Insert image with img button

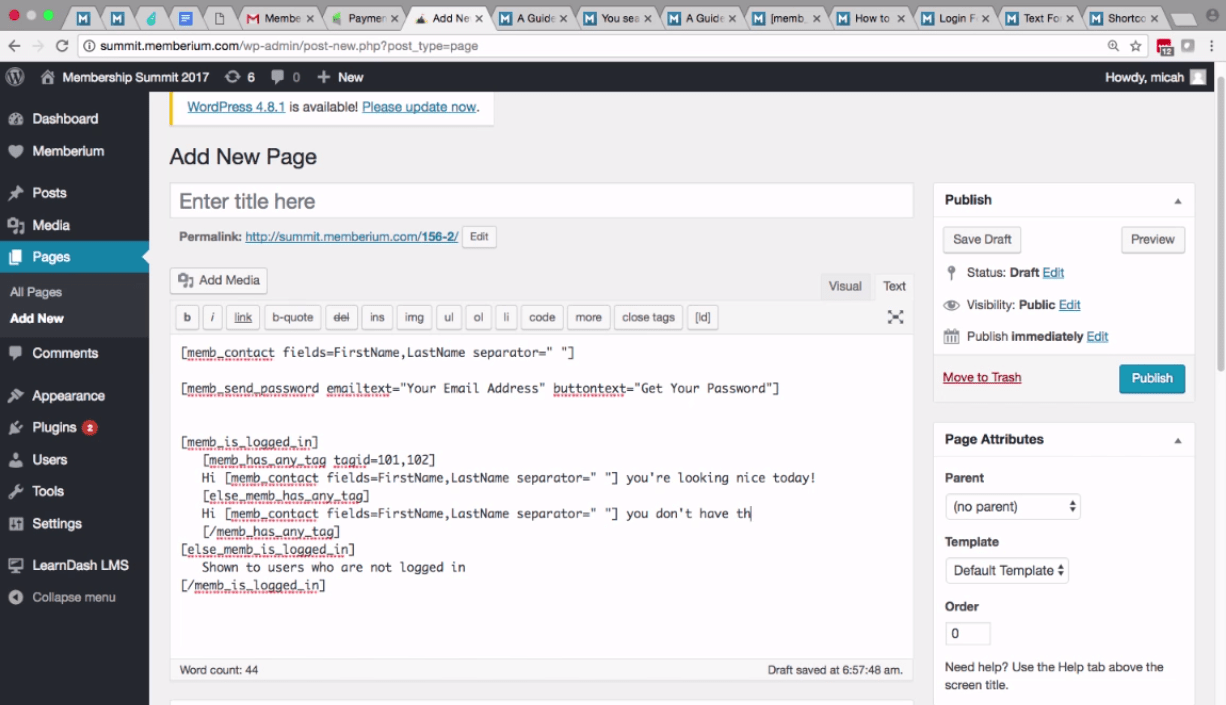(414, 317)
